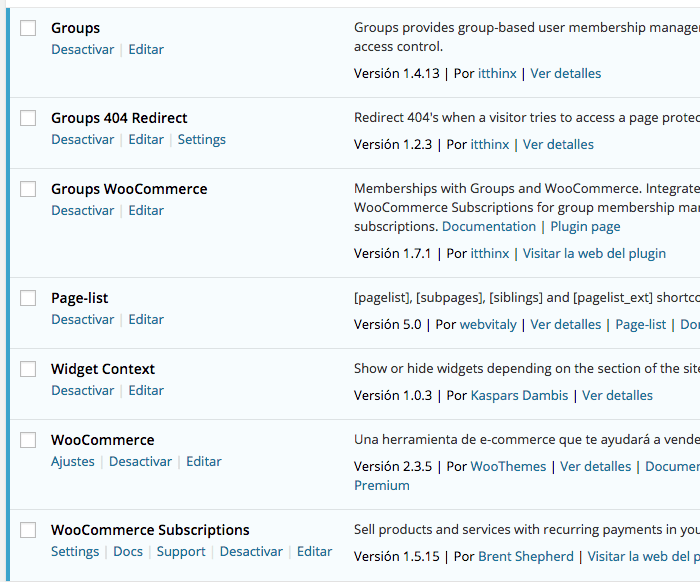700x582 pixels.
Task: Open Settings for Groups 404 Redirect
Action: (x=202, y=140)
